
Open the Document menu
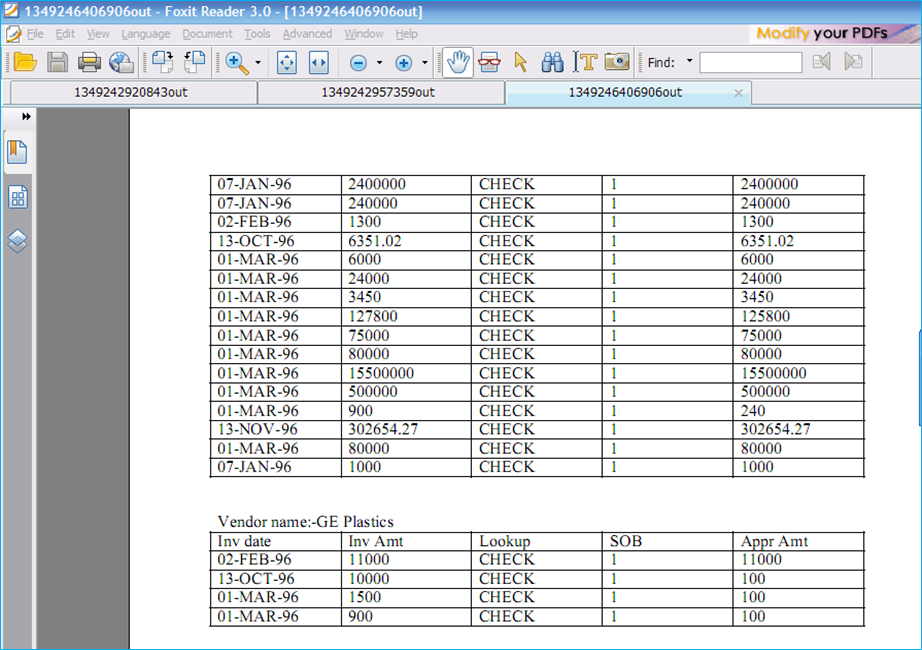(206, 33)
